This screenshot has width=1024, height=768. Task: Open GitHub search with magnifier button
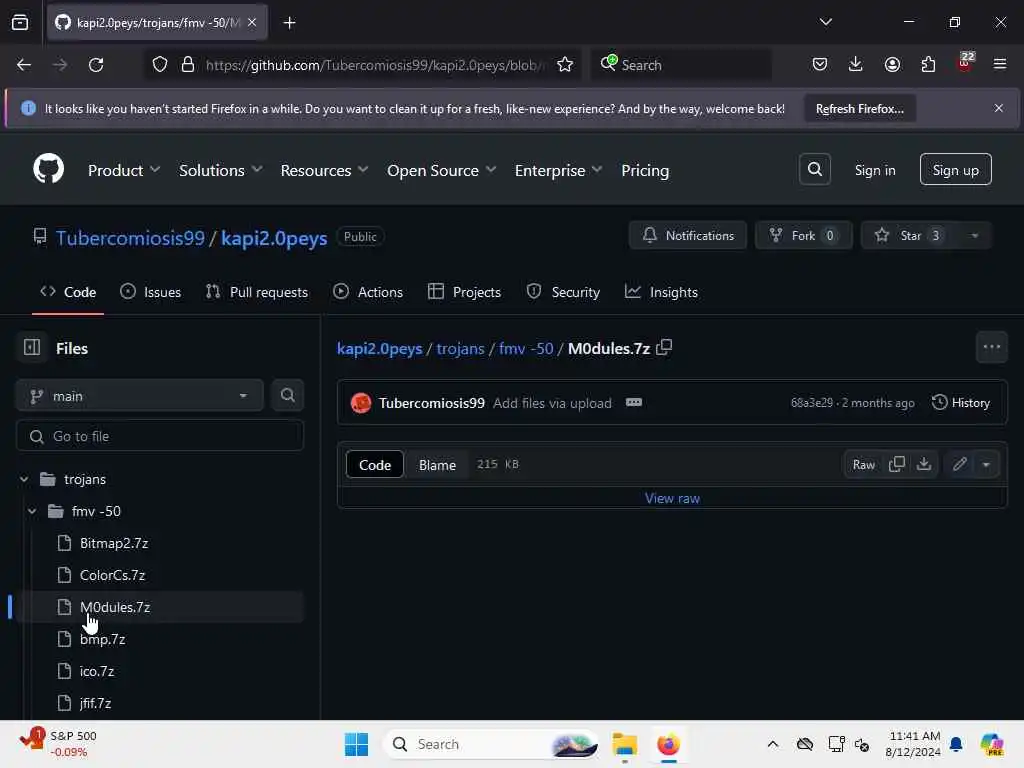point(814,170)
